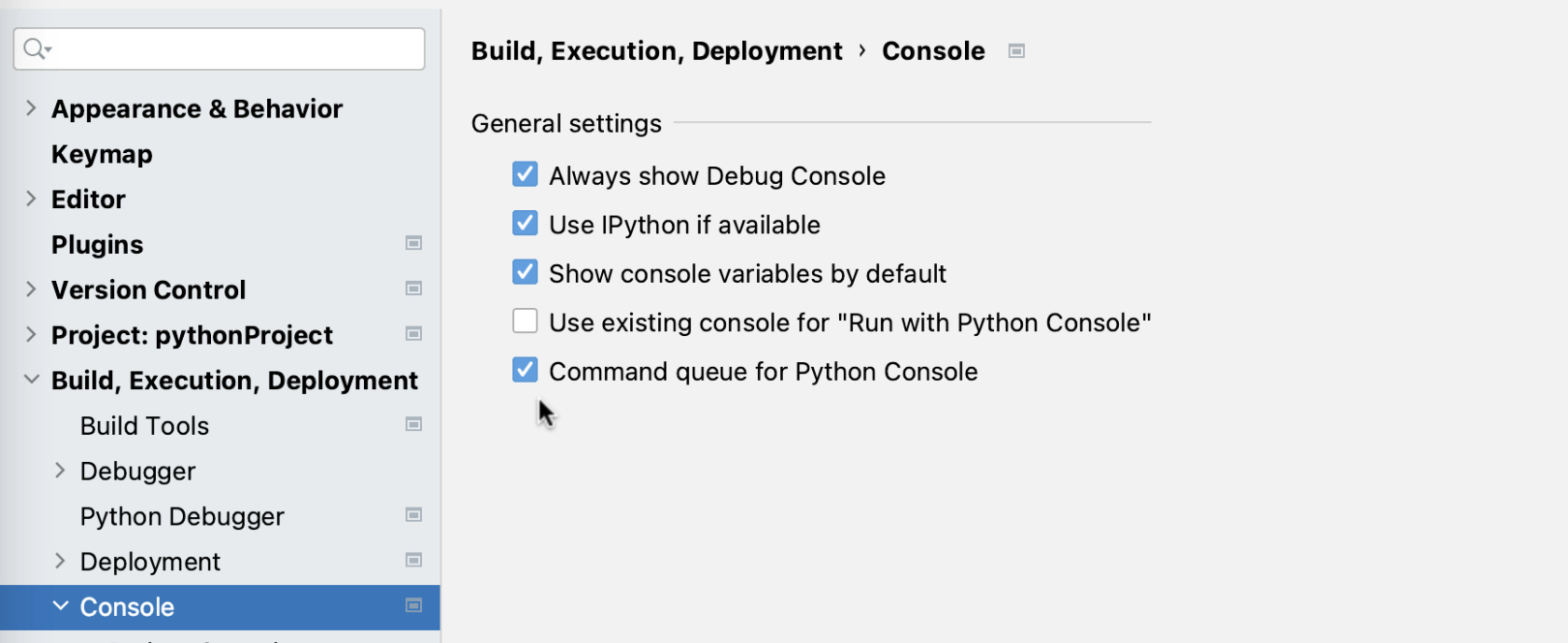Click project-level icon beside Project: pythonProject
Viewport: 1568px width, 643px height.
pos(413,334)
